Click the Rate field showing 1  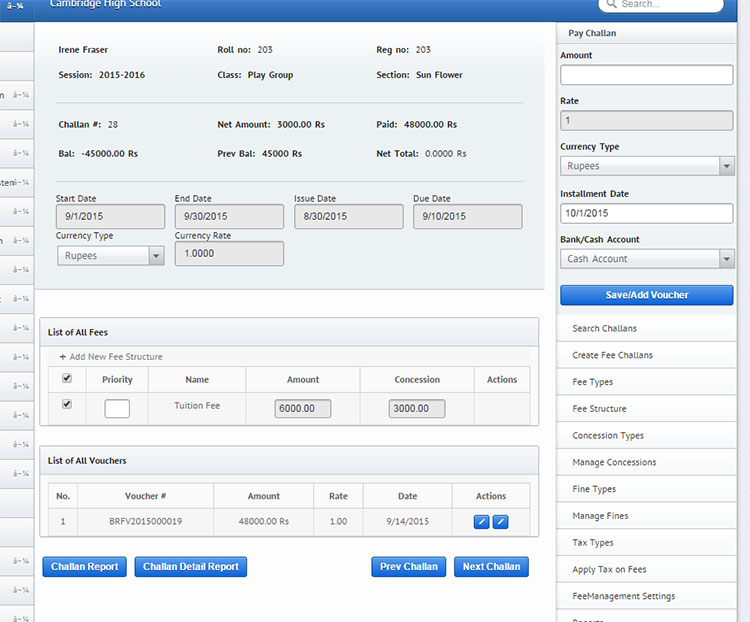click(x=647, y=121)
